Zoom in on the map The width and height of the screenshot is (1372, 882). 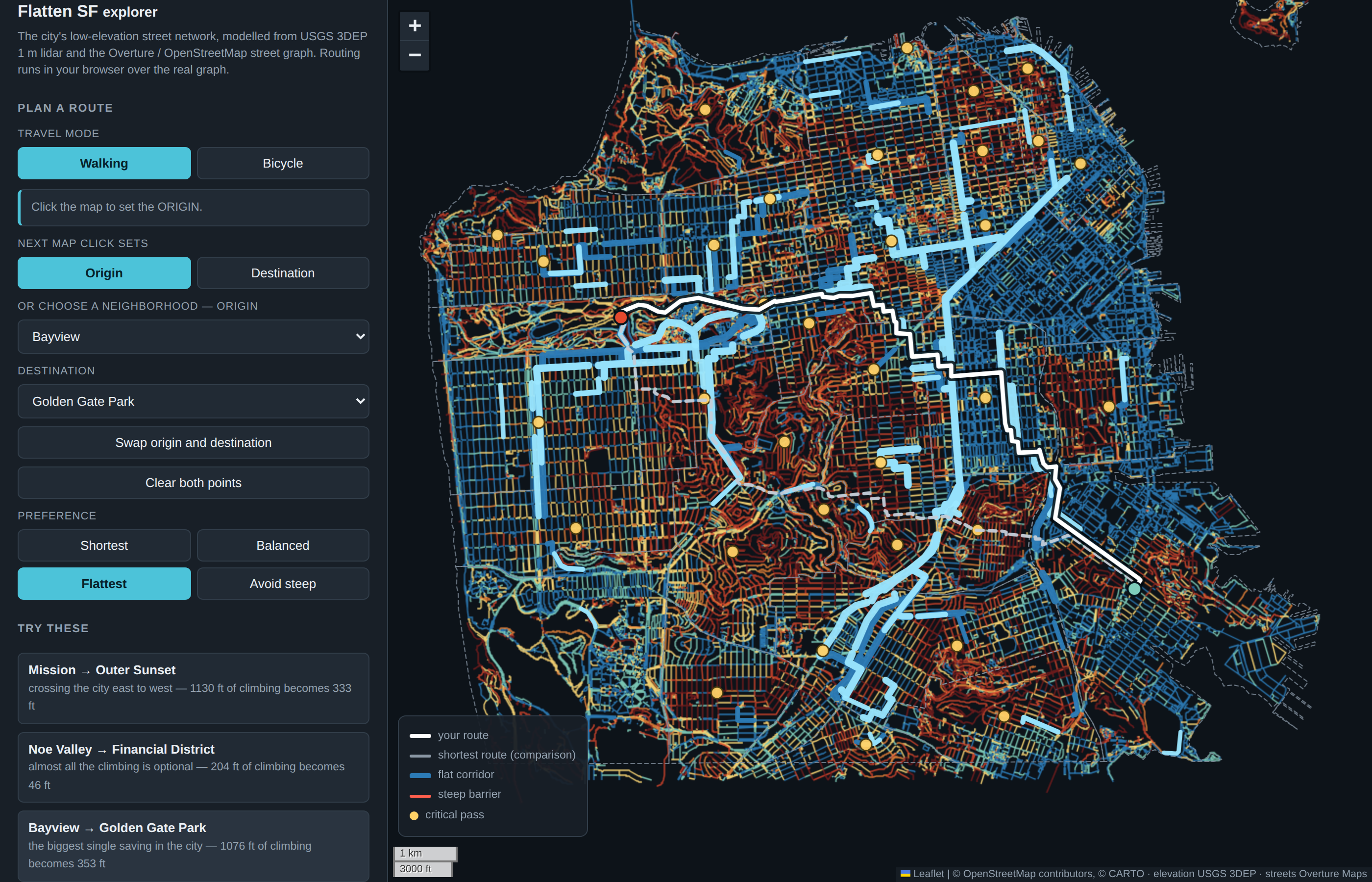point(415,26)
